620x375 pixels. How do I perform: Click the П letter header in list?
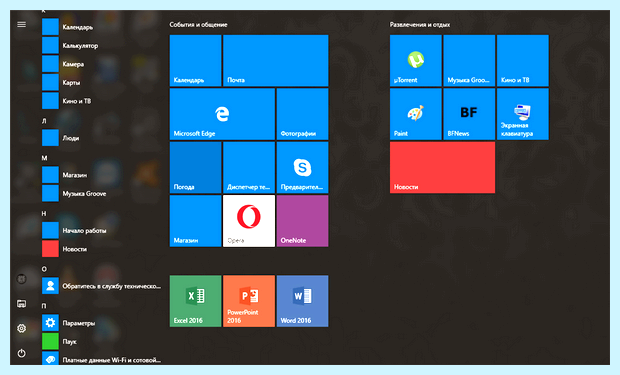[x=44, y=306]
